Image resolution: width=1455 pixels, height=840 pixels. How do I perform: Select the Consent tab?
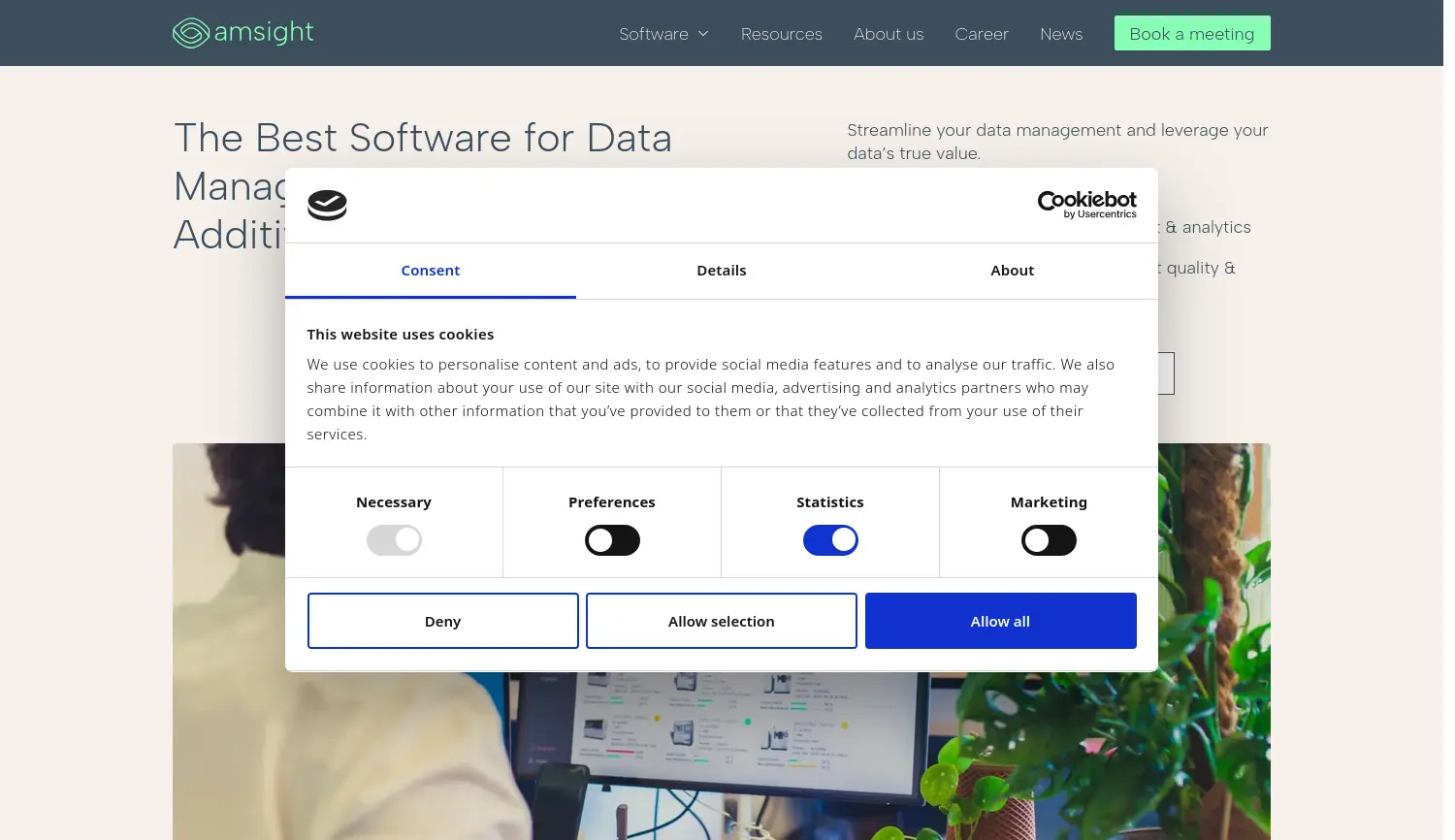coord(430,271)
